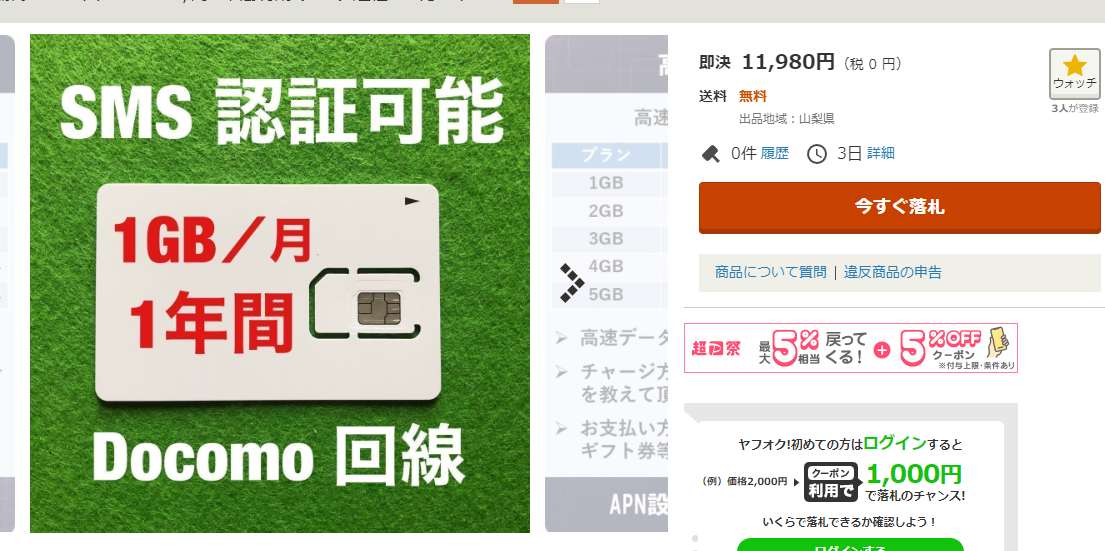This screenshot has width=1105, height=551.
Task: Click the green ログイン text link
Action: [x=895, y=444]
